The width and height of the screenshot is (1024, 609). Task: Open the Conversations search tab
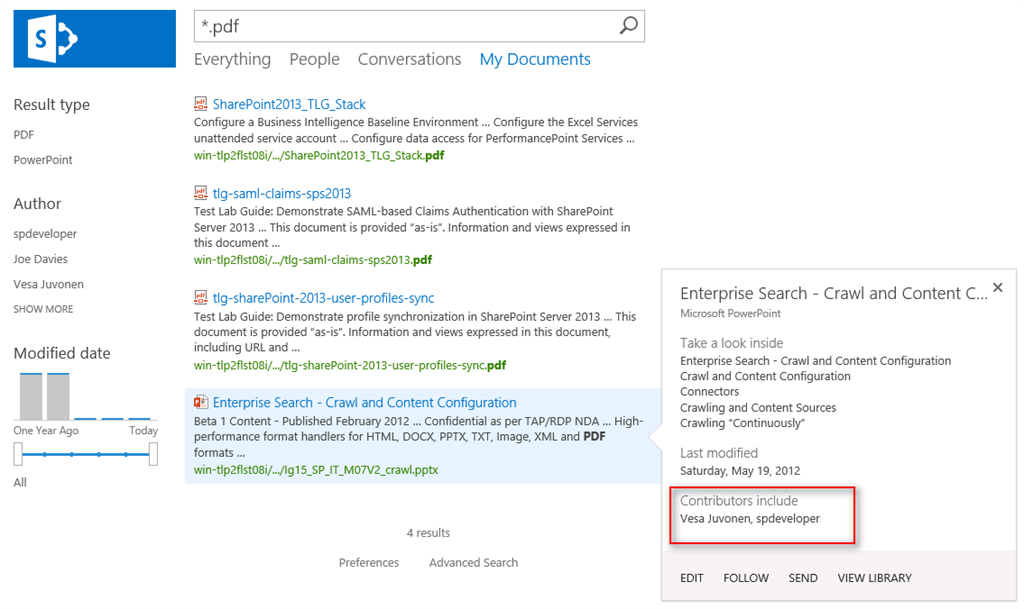tap(409, 59)
